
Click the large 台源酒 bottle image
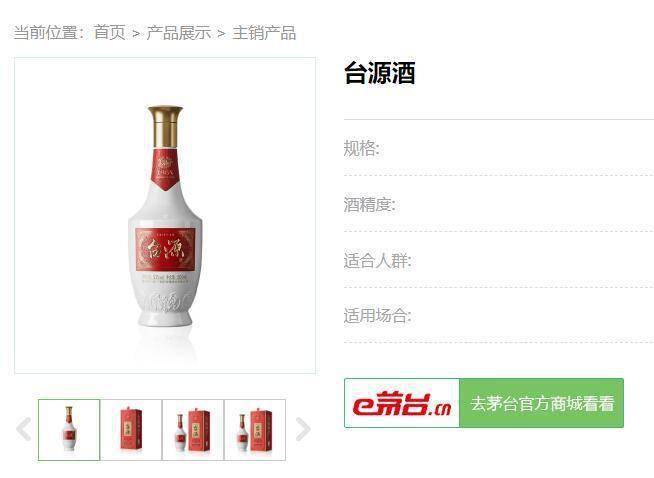[x=165, y=216]
